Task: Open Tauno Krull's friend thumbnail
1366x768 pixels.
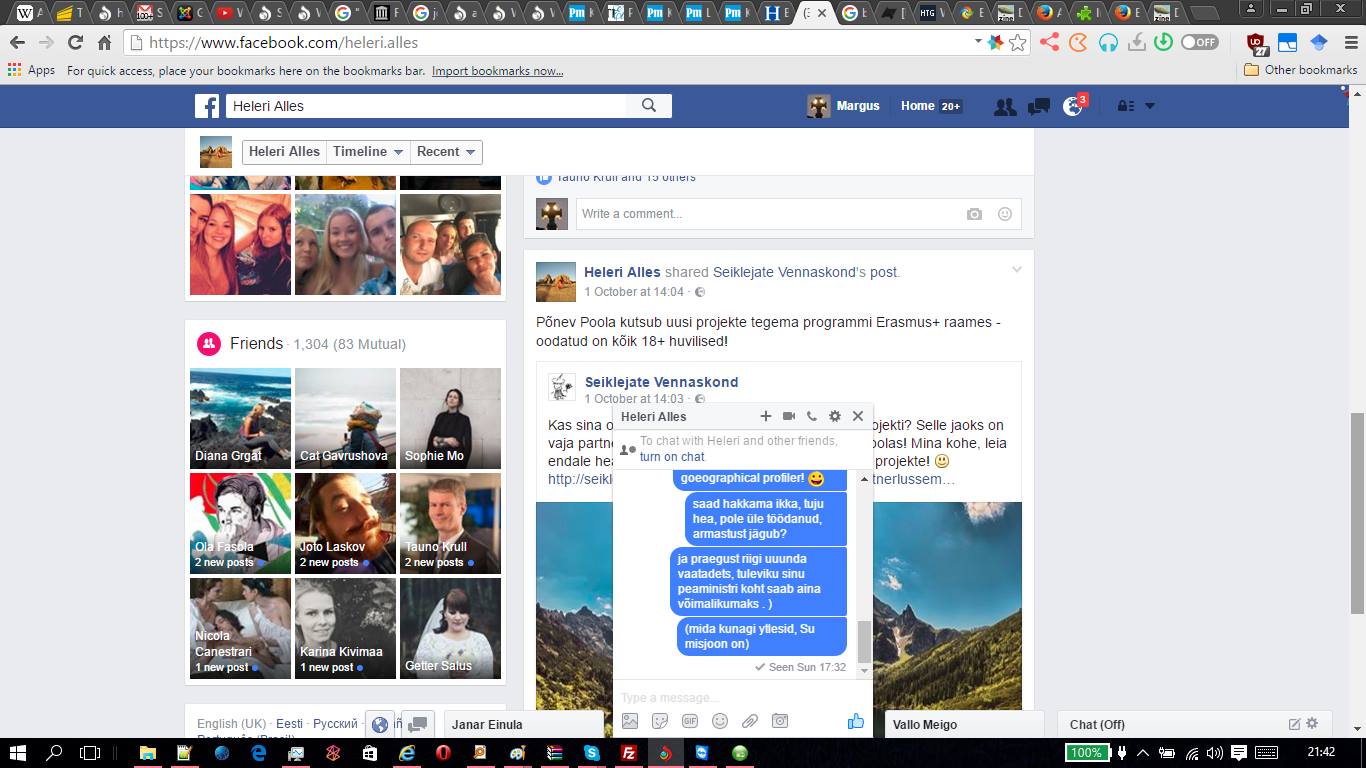Action: pyautogui.click(x=450, y=523)
